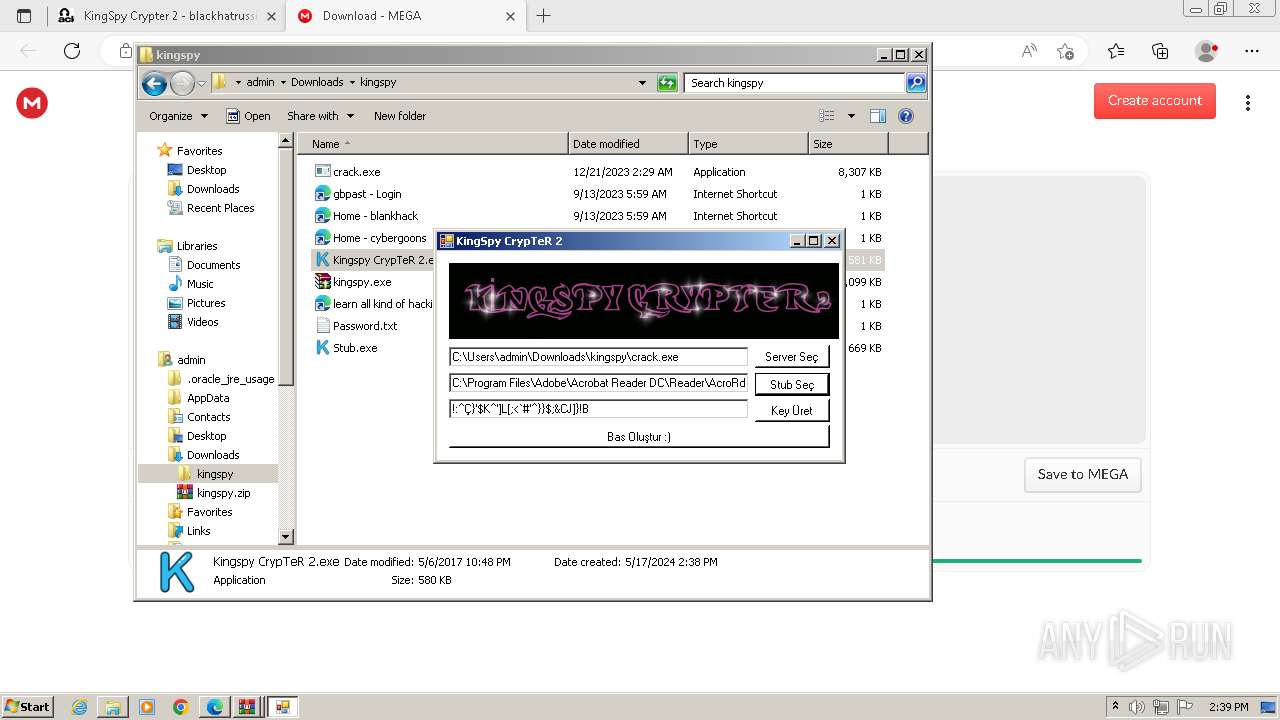
Task: Open the Share with dropdown
Action: pos(320,116)
